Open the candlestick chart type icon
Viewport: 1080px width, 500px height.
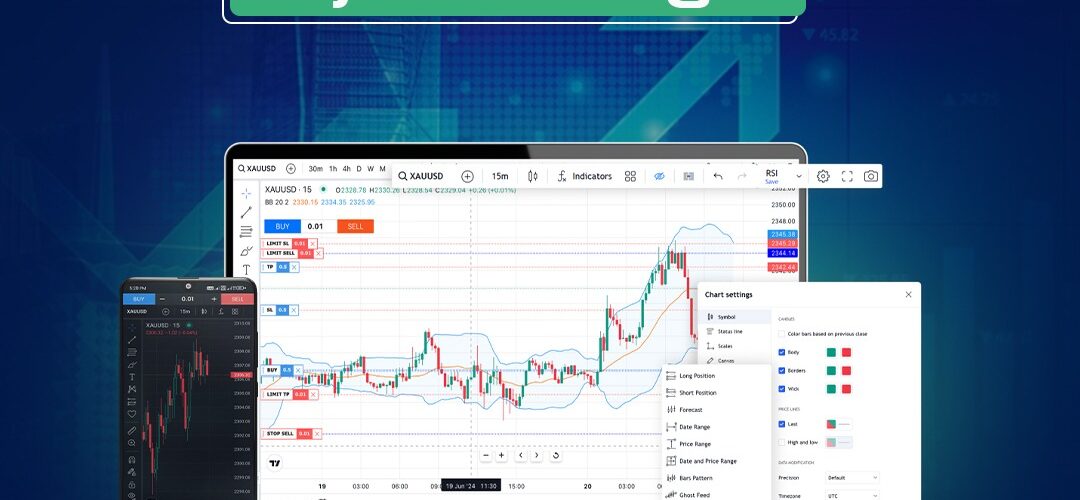pos(532,176)
